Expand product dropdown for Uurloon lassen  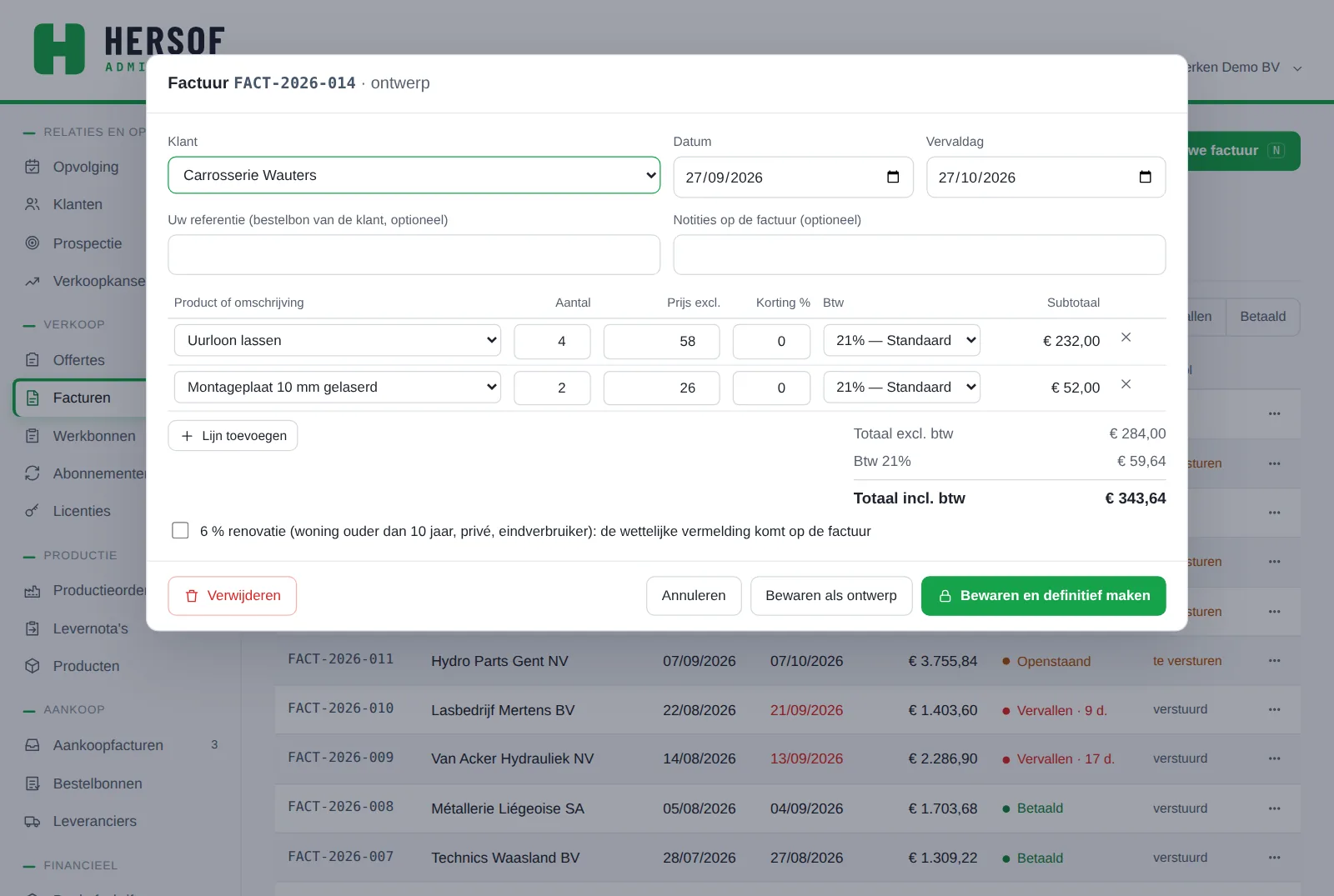338,340
